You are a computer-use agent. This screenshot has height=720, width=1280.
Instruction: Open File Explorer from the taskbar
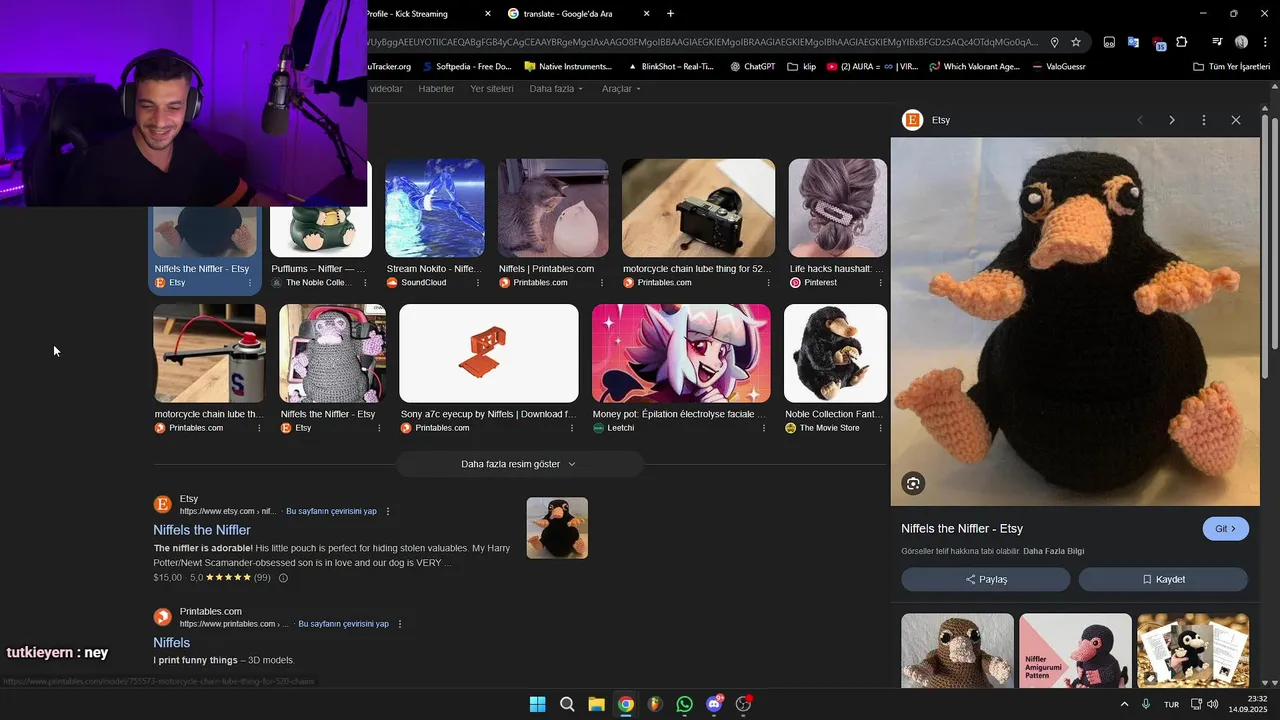596,704
